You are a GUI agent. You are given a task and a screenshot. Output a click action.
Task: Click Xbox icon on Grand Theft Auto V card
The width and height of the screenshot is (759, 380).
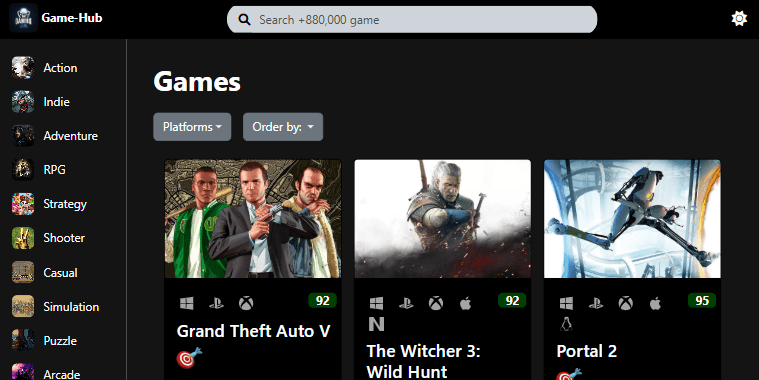[246, 304]
